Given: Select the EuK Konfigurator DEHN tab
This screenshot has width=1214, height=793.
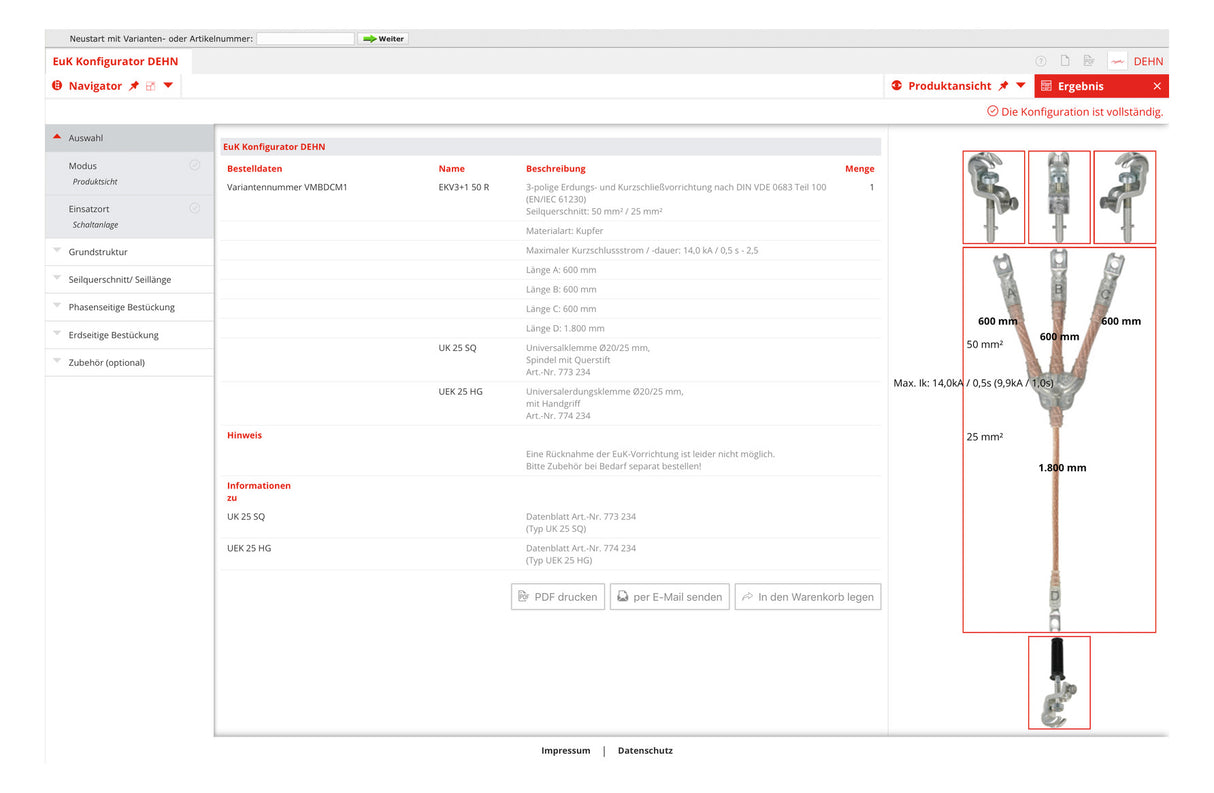Looking at the screenshot, I should pos(116,61).
